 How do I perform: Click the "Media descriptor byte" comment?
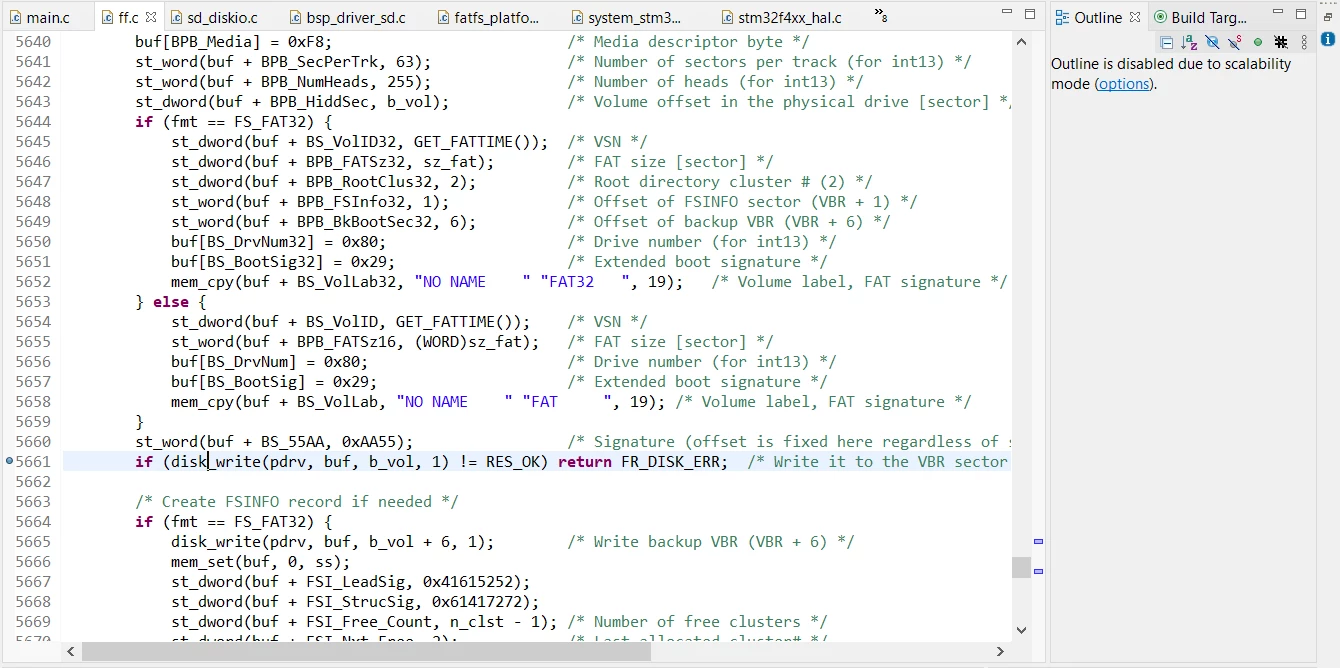point(688,41)
